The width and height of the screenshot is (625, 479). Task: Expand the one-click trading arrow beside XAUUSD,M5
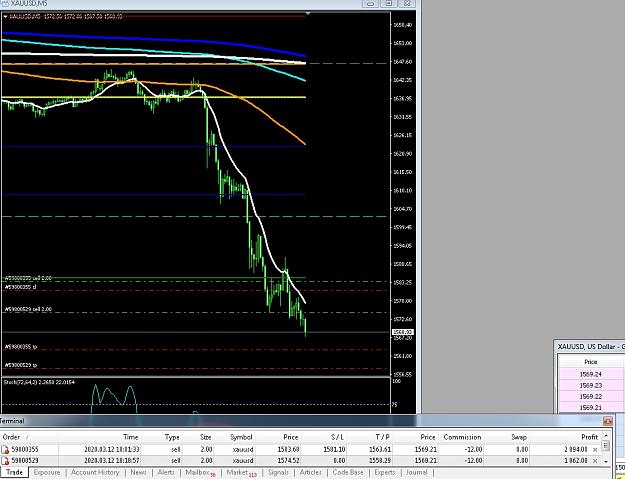click(5, 17)
